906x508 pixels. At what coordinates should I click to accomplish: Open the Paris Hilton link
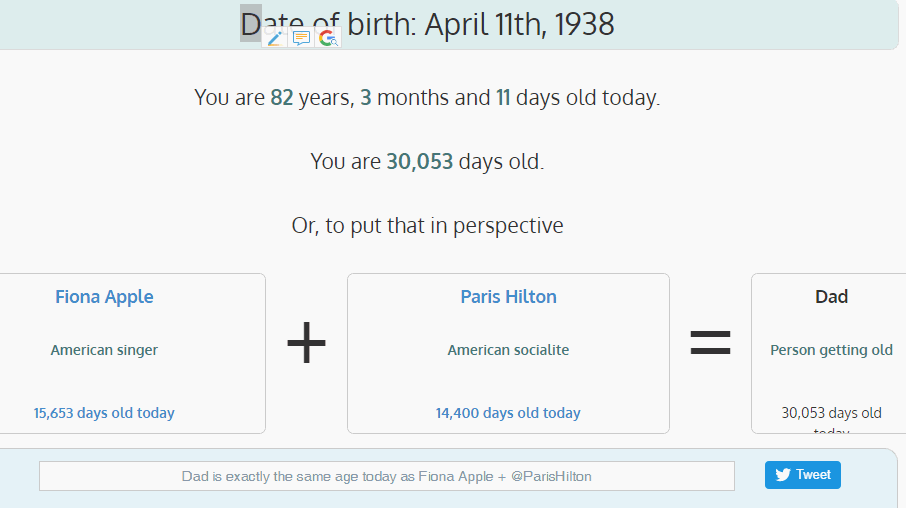tap(508, 297)
